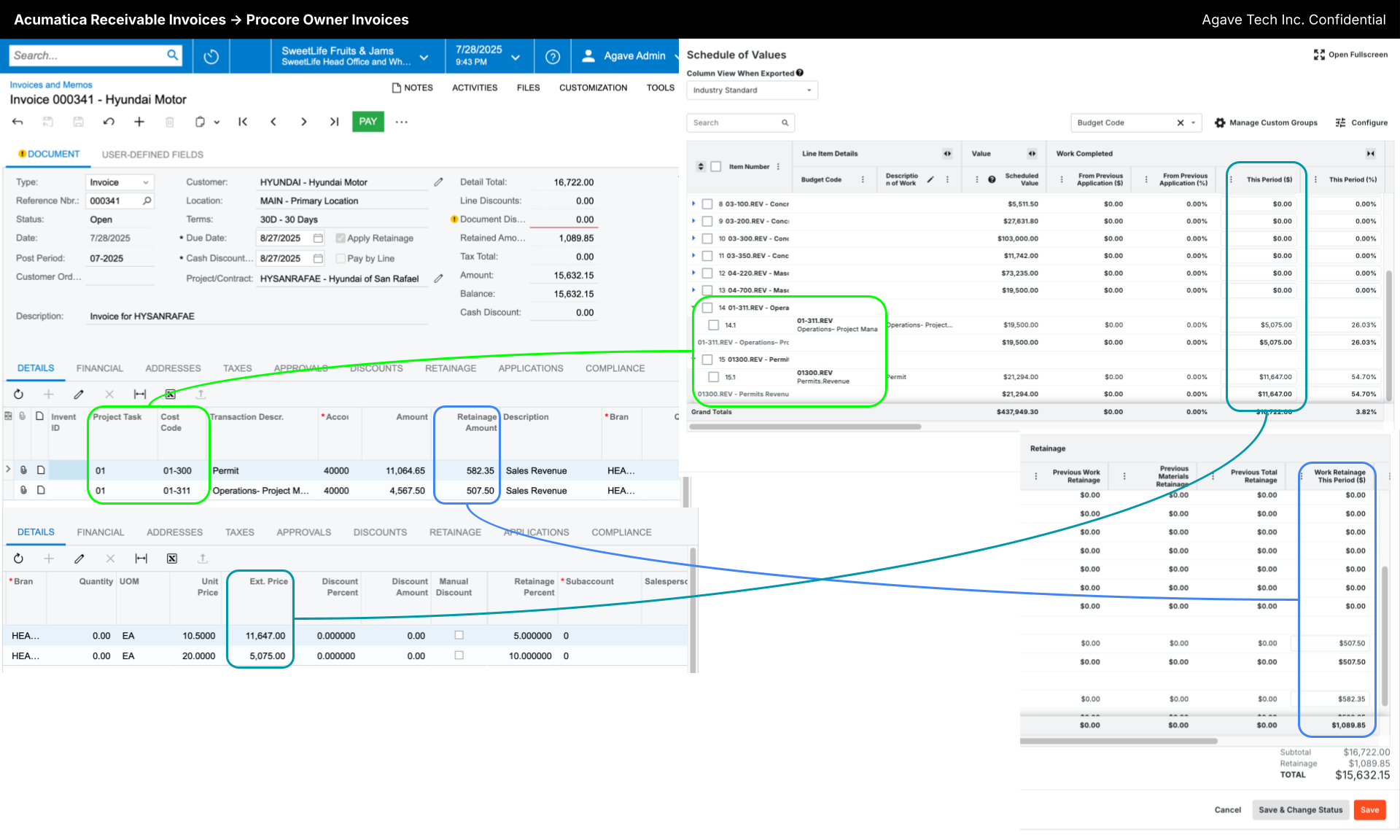Click the undo (cancel changes) icon

pyautogui.click(x=109, y=122)
